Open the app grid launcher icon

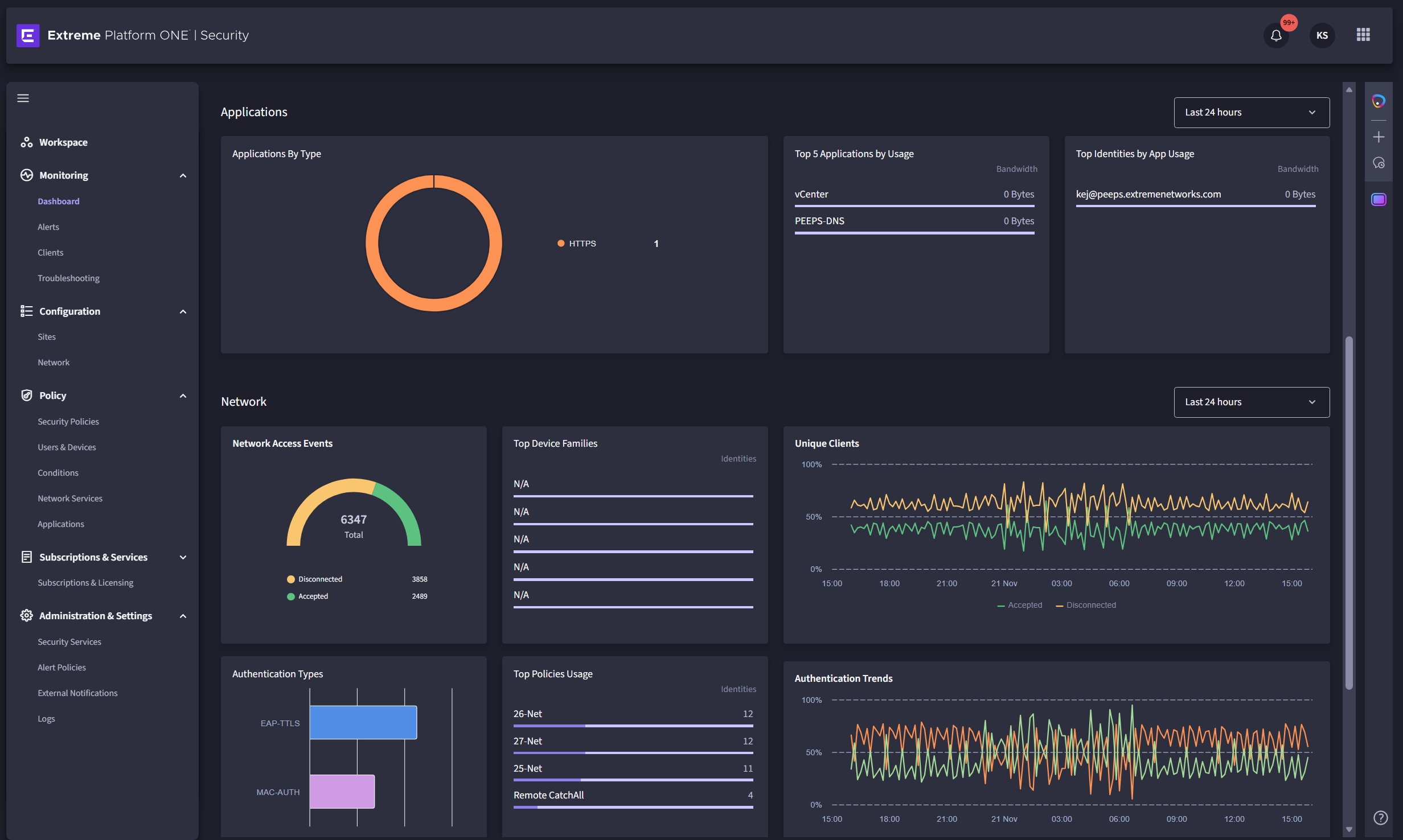click(x=1363, y=35)
